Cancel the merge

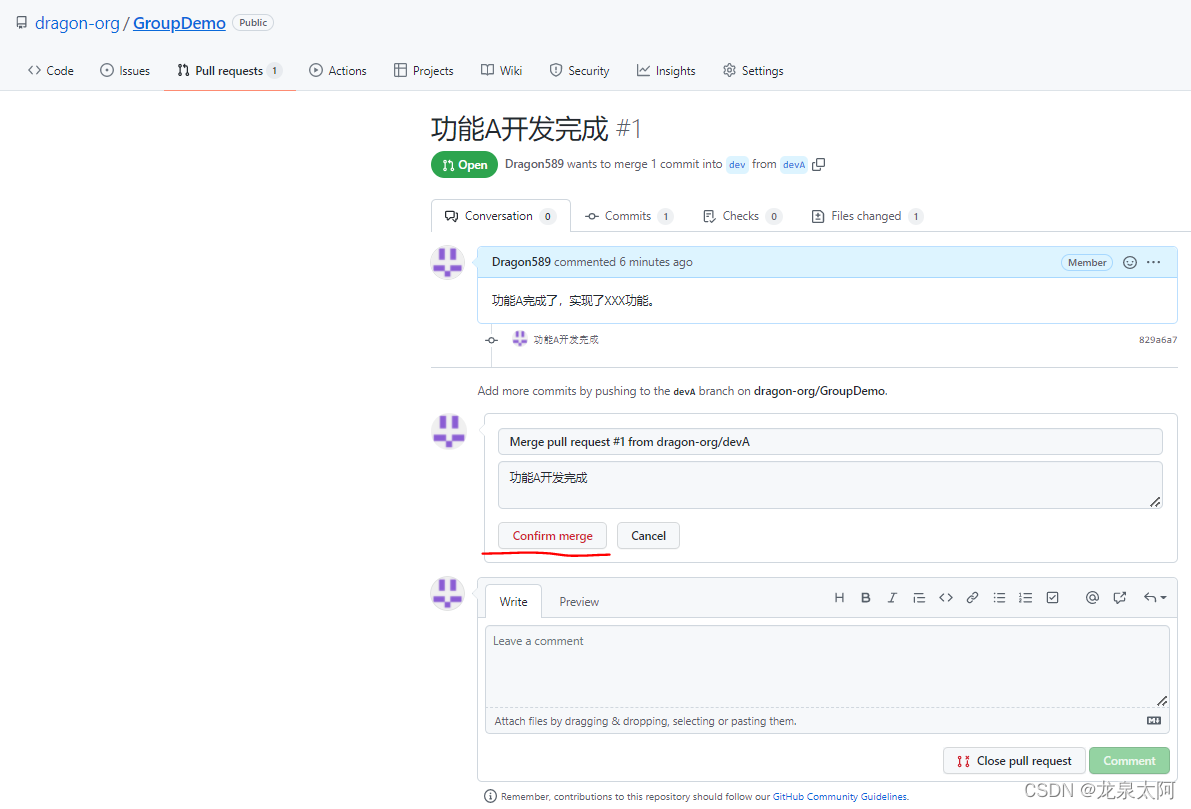coord(648,536)
